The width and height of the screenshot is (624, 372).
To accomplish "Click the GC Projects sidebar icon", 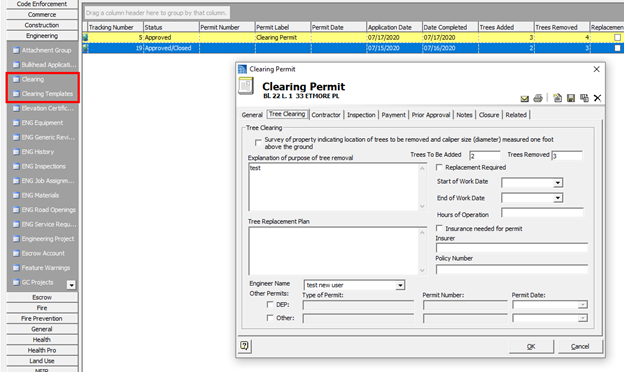I will click(16, 282).
